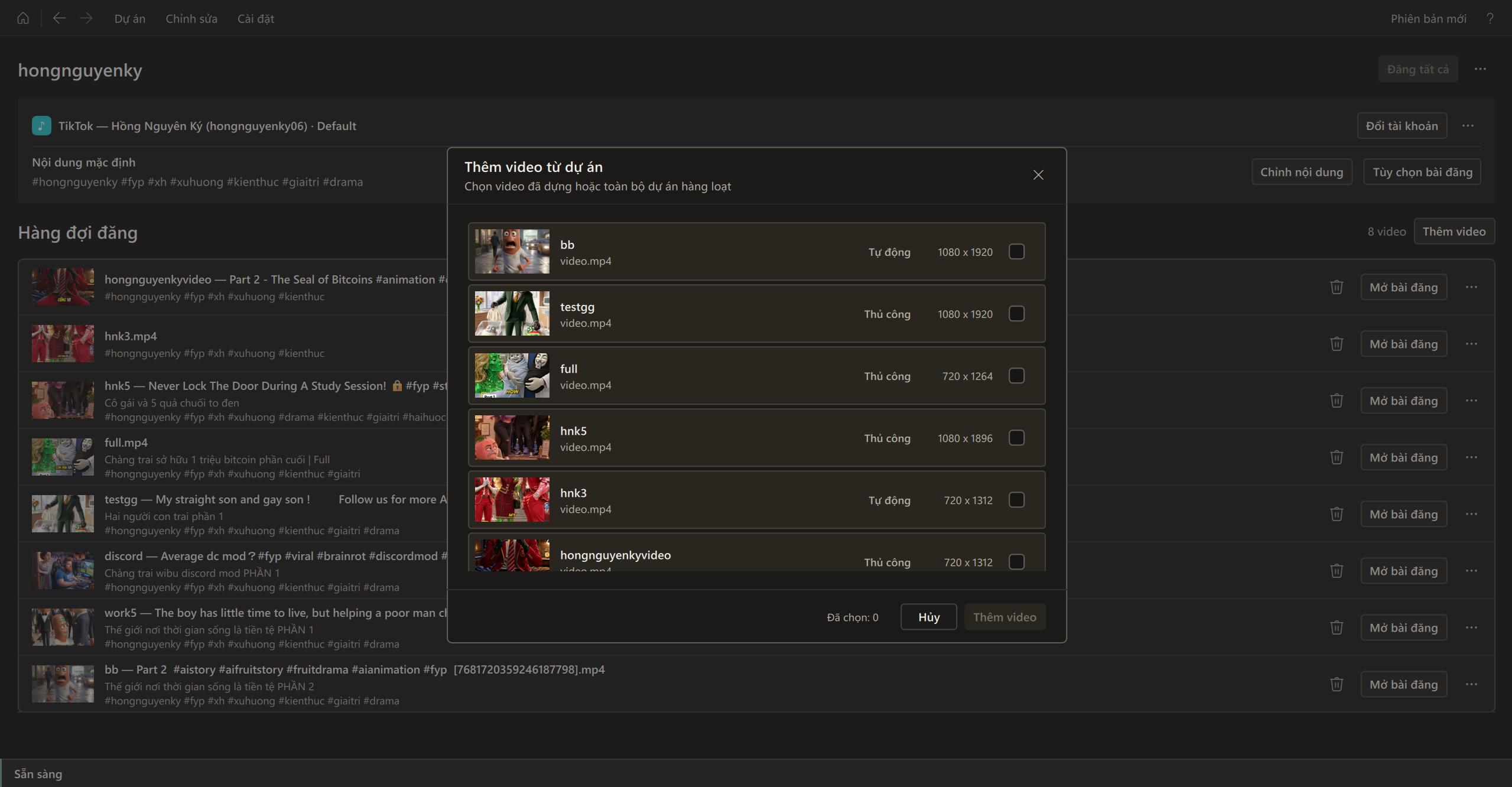Open more options beside Đổi tài khoản
The height and width of the screenshot is (787, 1512).
click(1468, 126)
